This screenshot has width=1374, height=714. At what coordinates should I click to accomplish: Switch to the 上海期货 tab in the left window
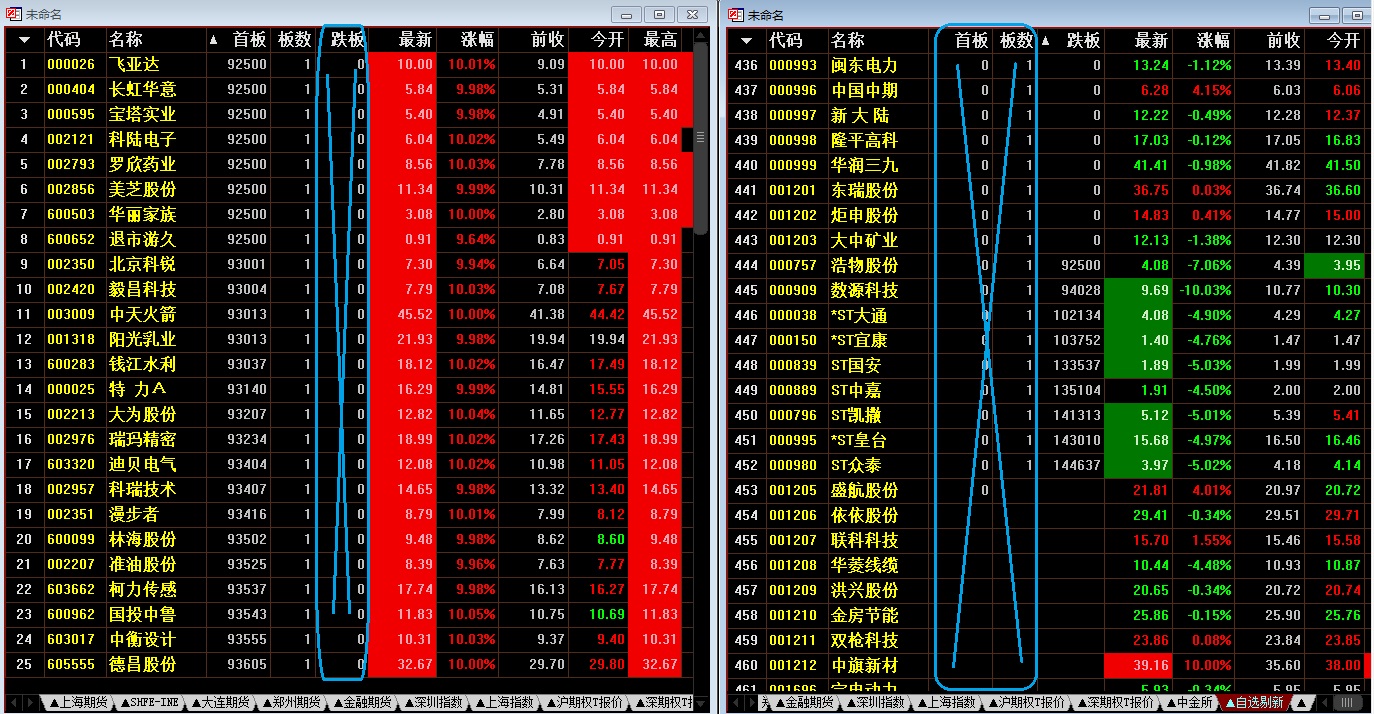(x=78, y=702)
